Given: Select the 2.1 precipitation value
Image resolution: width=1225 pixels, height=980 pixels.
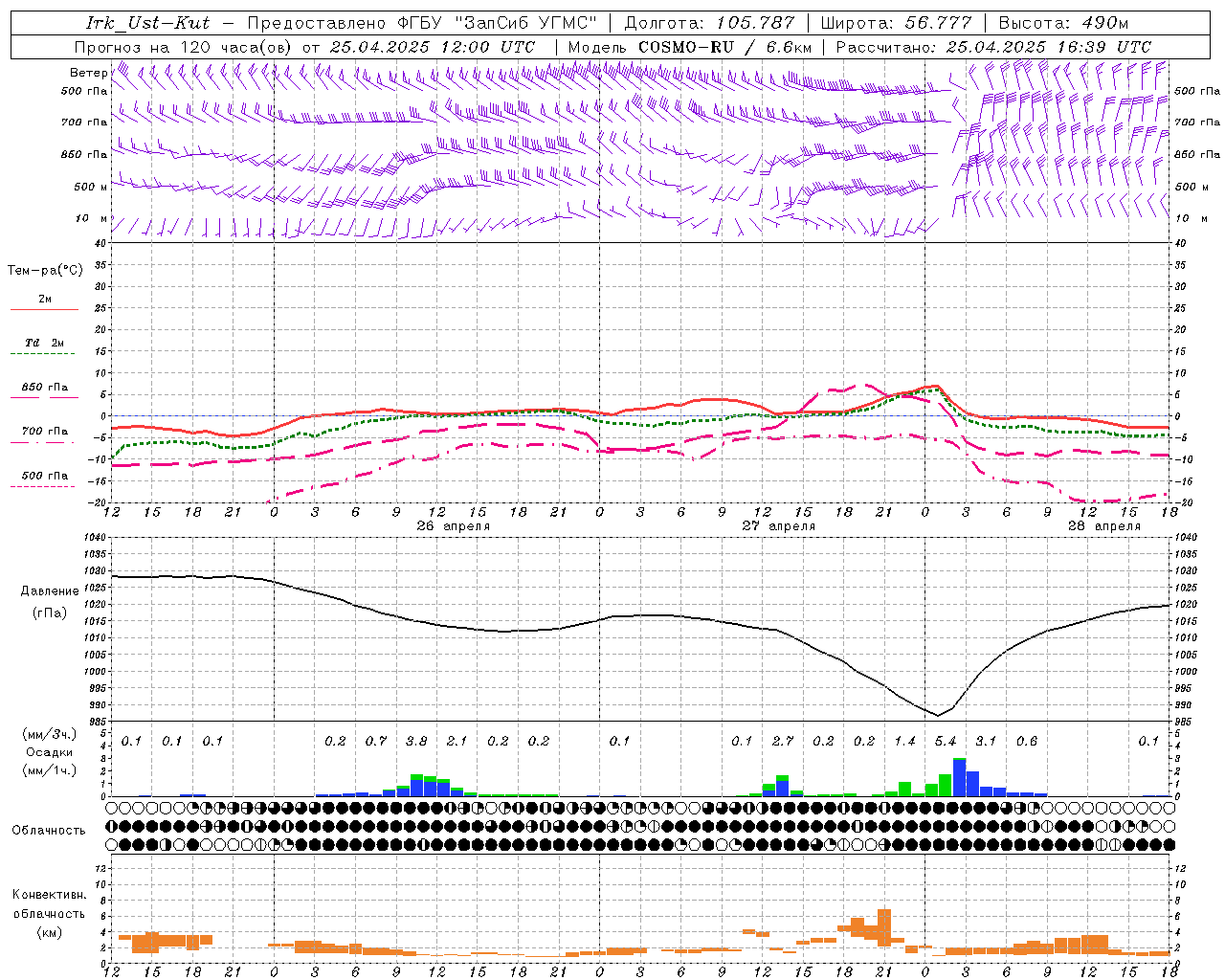Looking at the screenshot, I should coord(457,741).
